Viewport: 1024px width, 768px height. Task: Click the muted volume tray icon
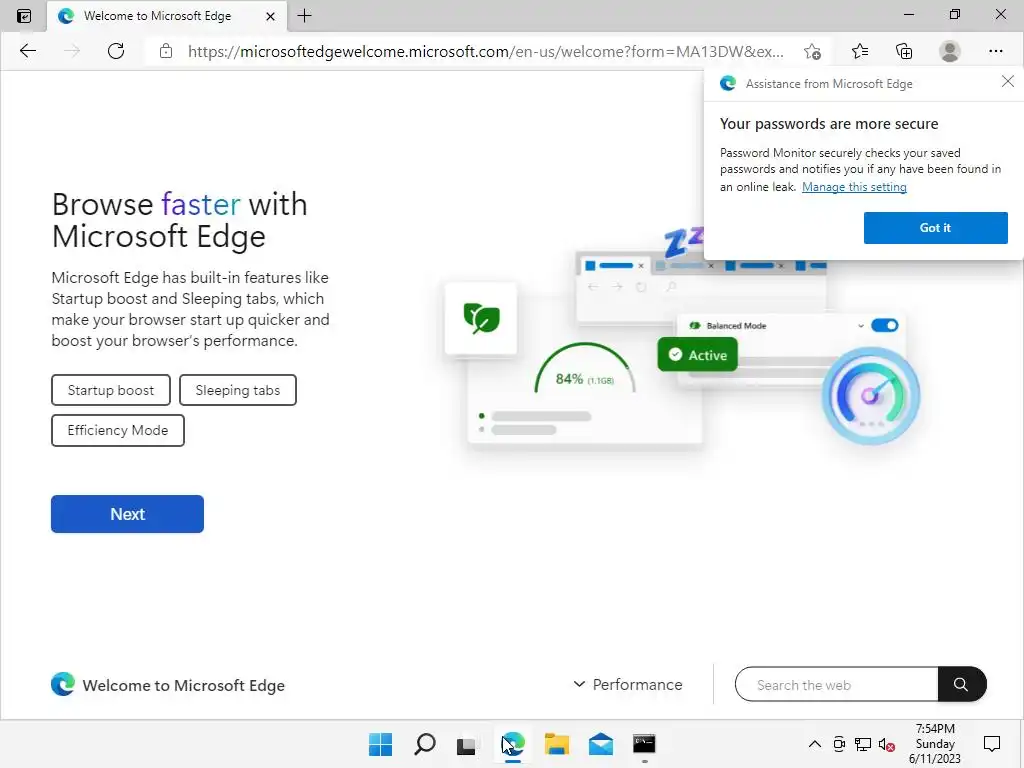[886, 744]
